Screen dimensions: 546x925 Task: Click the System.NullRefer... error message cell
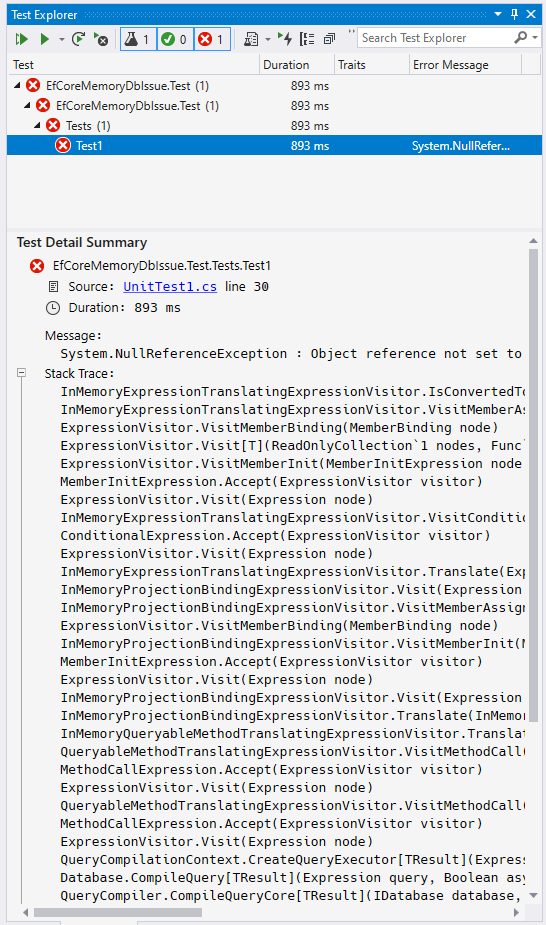(461, 146)
